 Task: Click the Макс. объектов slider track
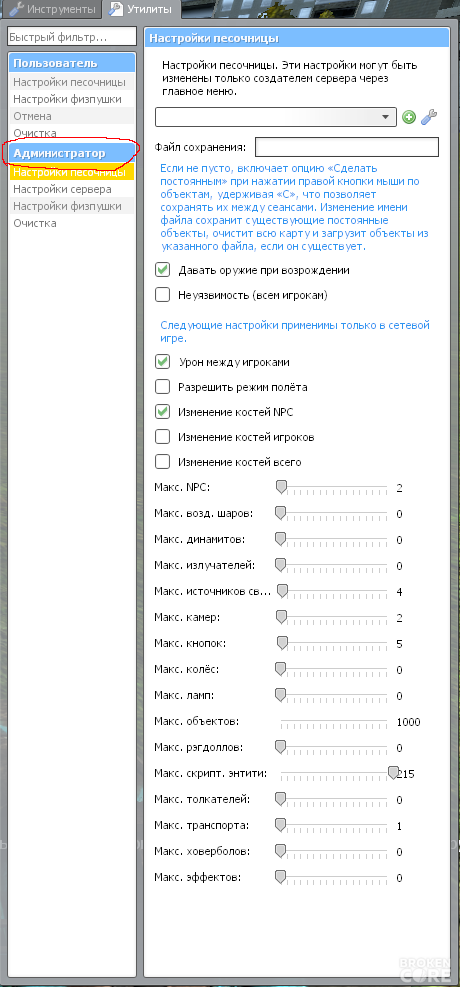tap(334, 722)
